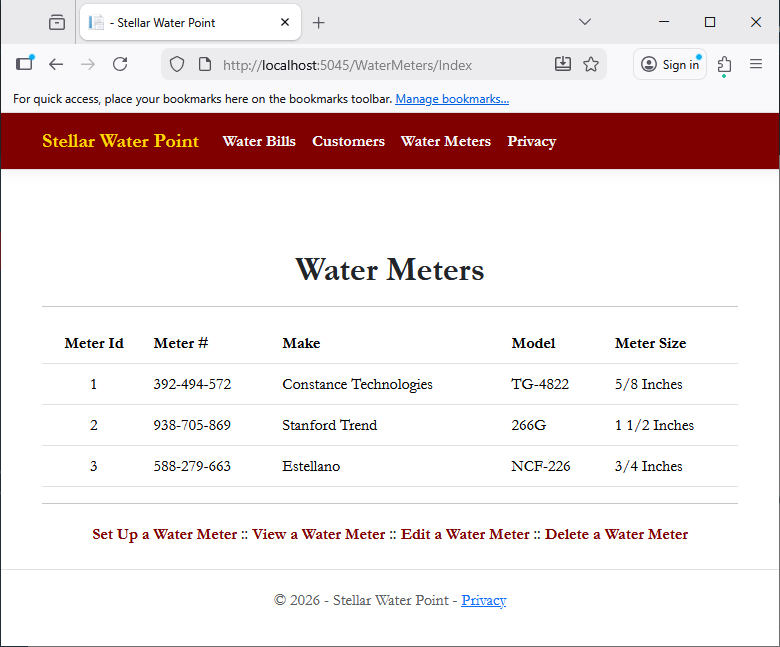Click the Meter # column header
Screen dimensions: 780x647
[181, 343]
